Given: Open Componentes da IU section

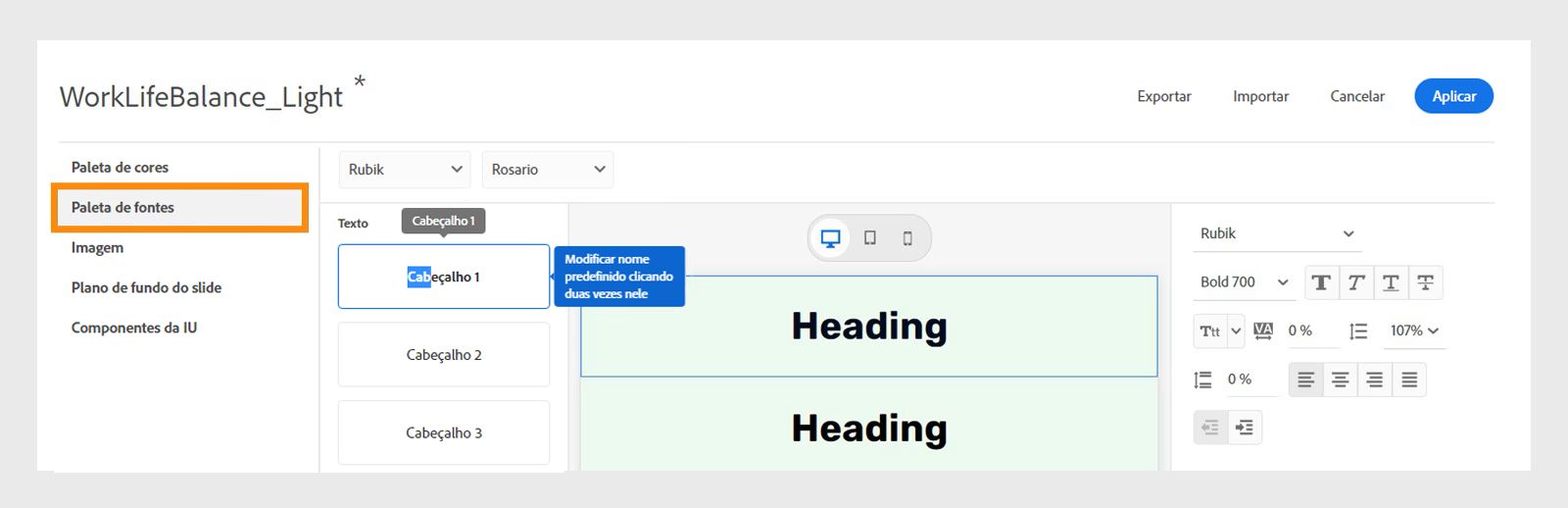Looking at the screenshot, I should pyautogui.click(x=134, y=328).
